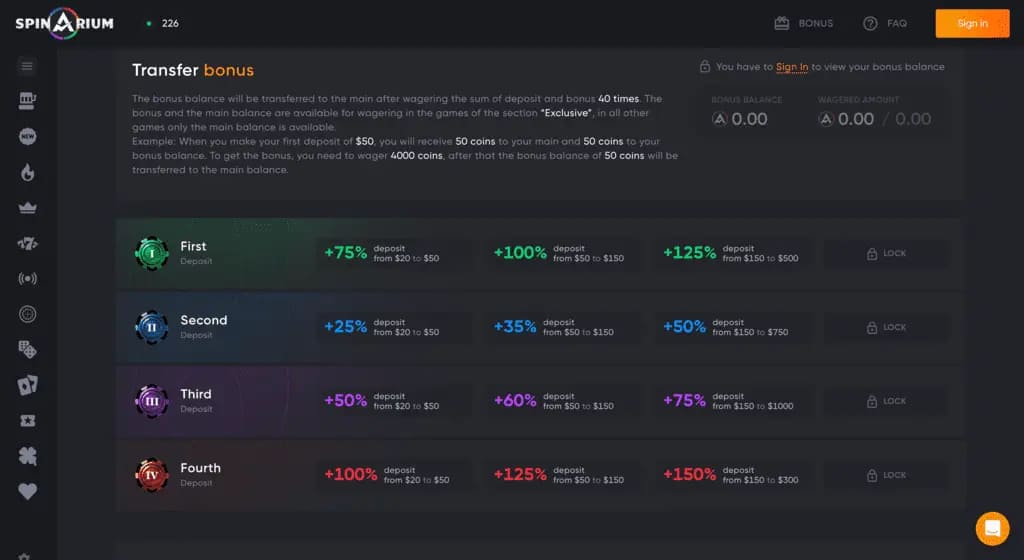This screenshot has height=560, width=1024.
Task: Follow the Sign In link for bonus balance
Action: click(792, 67)
